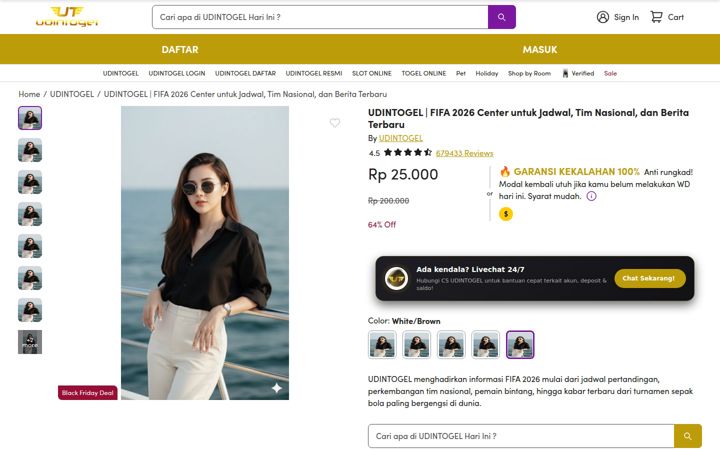Open the 679433 Reviews link
Viewport: 720px width, 450px height.
coord(464,153)
